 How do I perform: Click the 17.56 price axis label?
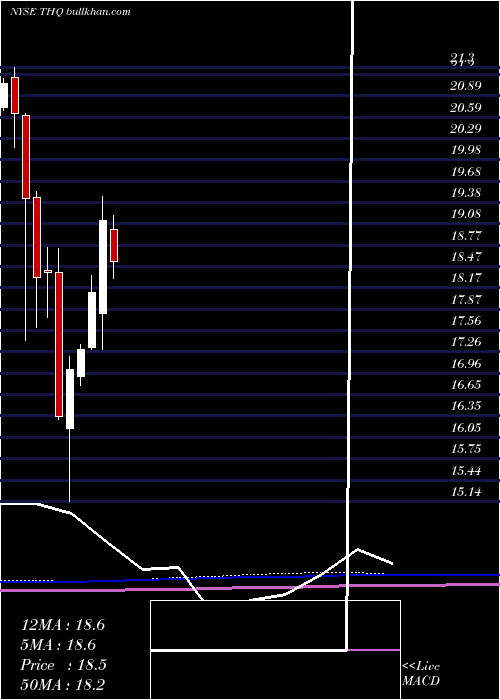point(466,320)
